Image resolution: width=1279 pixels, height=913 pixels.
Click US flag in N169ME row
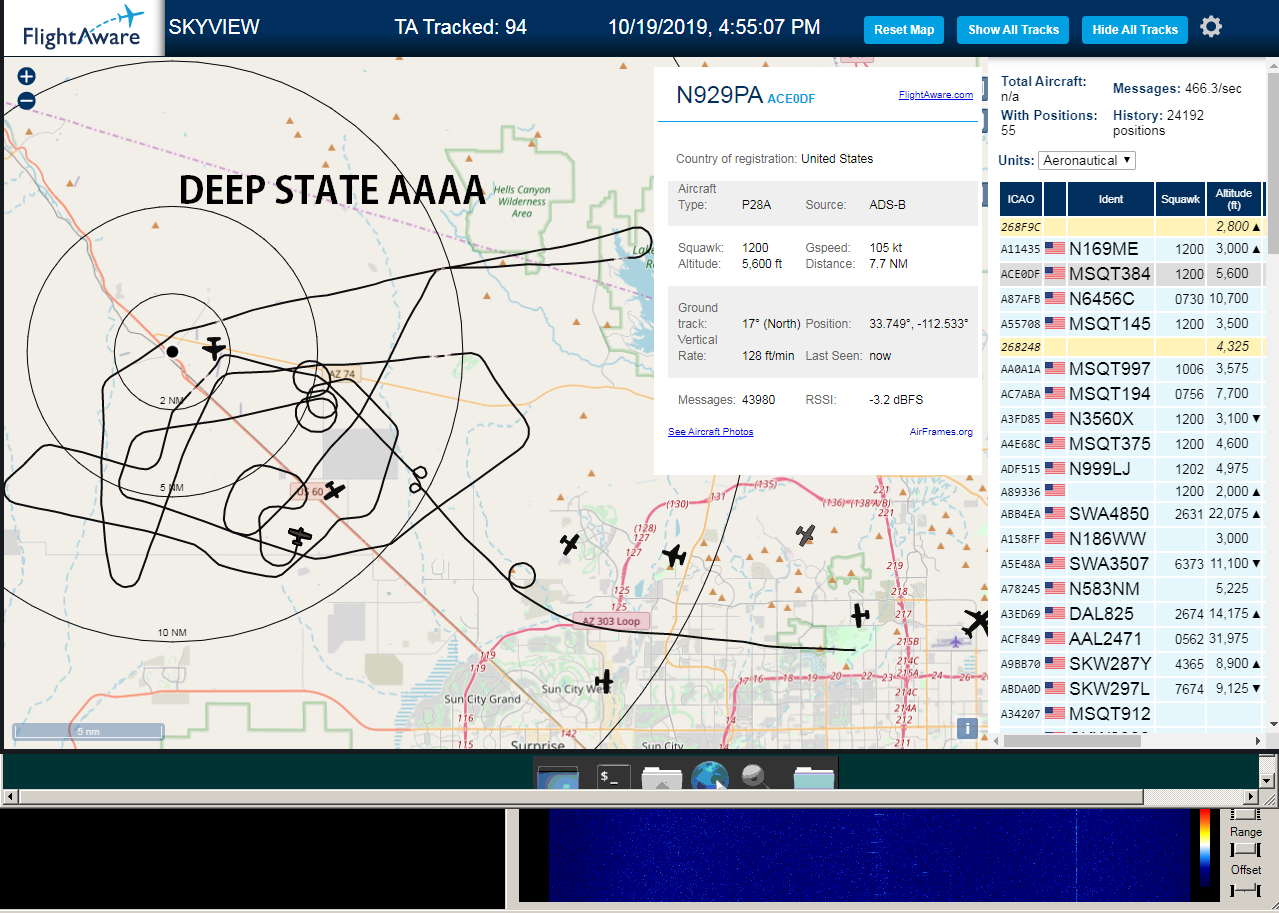(x=1055, y=248)
